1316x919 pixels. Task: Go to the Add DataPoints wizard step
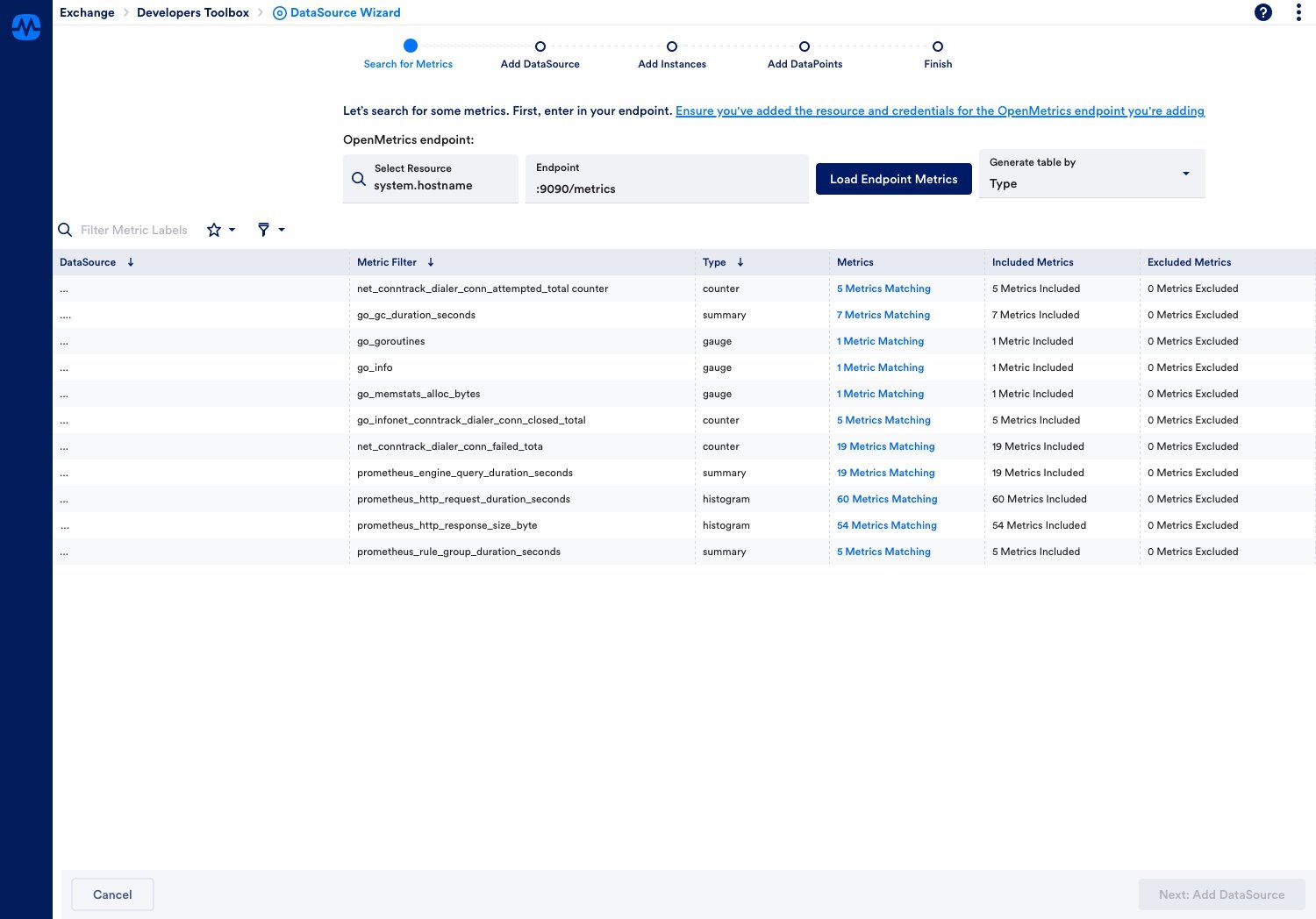(x=805, y=54)
